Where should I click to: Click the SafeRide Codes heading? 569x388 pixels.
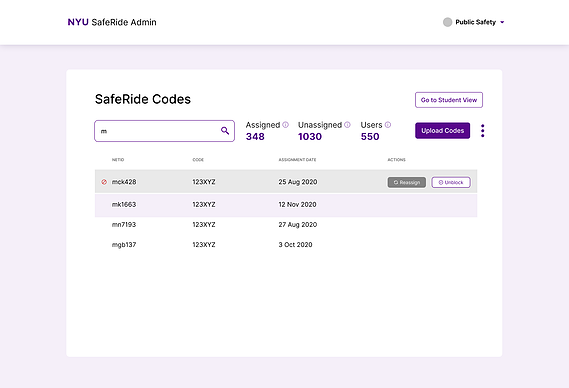point(143,99)
